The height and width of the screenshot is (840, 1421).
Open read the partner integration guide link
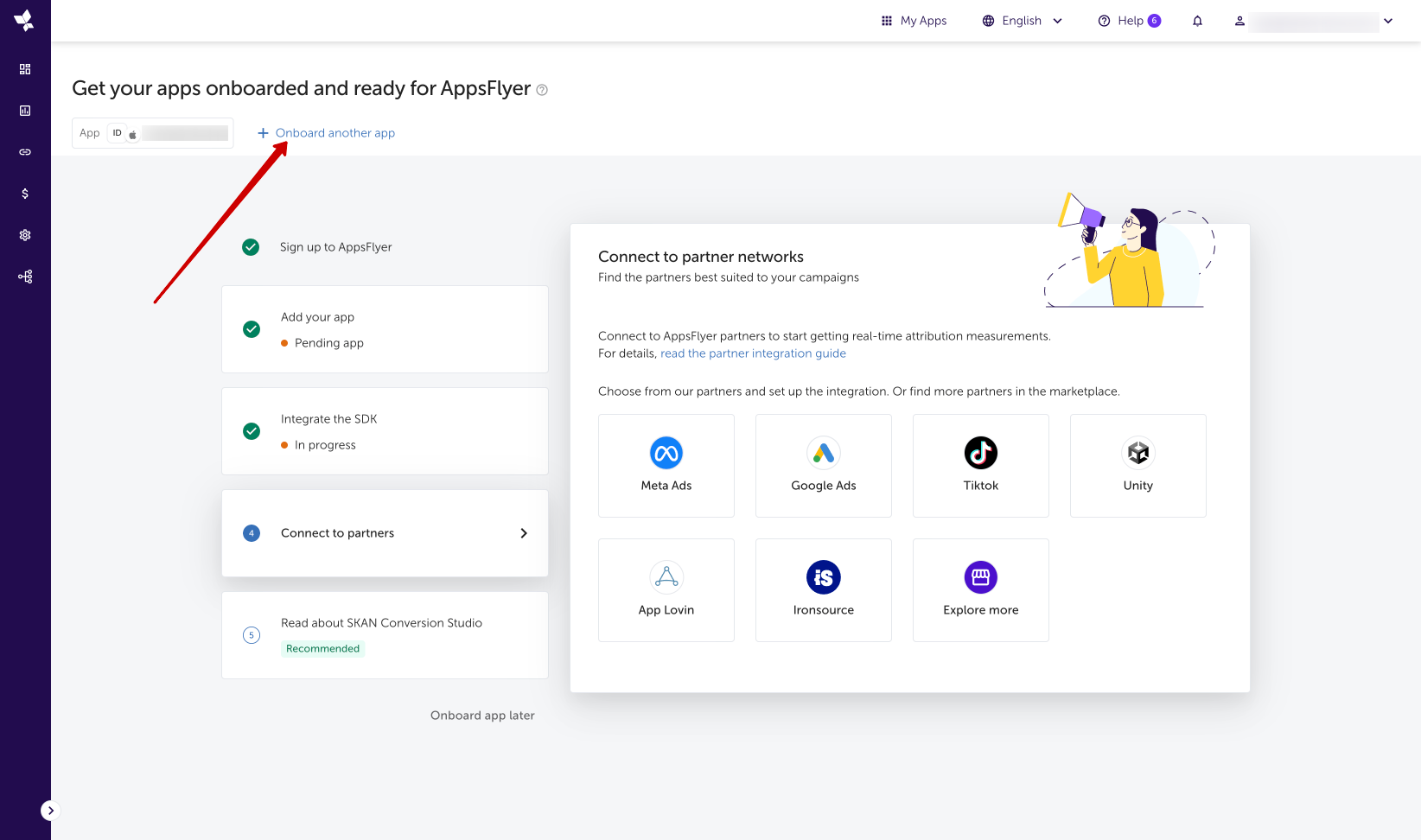point(753,353)
